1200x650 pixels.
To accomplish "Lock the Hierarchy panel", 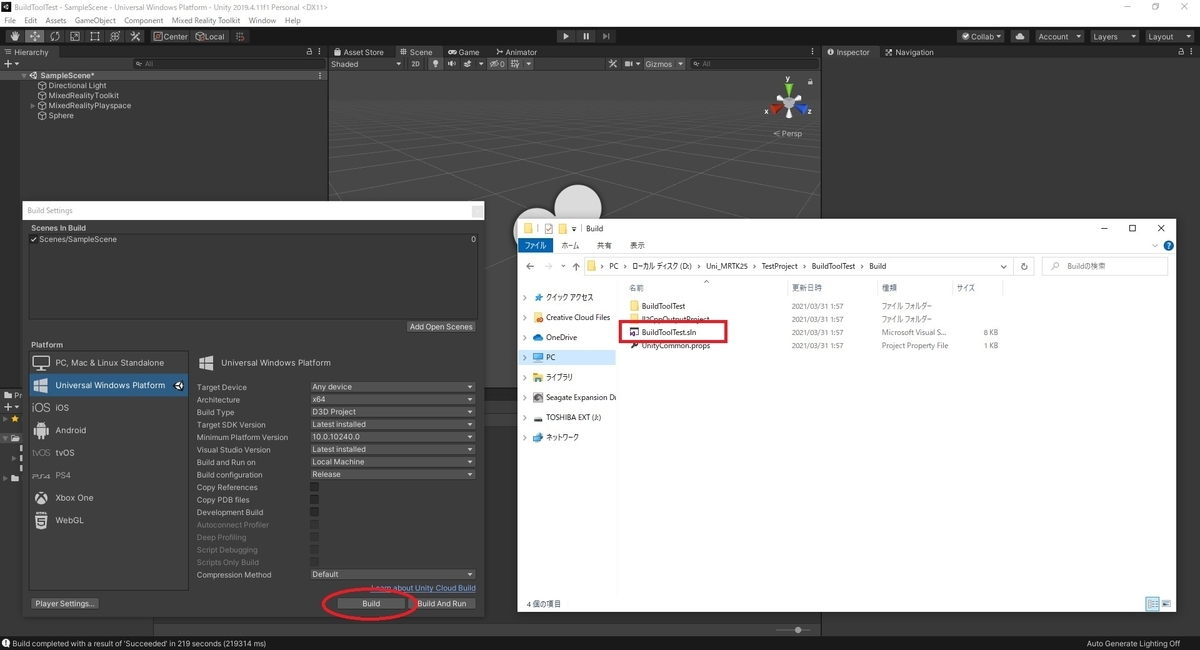I will tap(309, 52).
